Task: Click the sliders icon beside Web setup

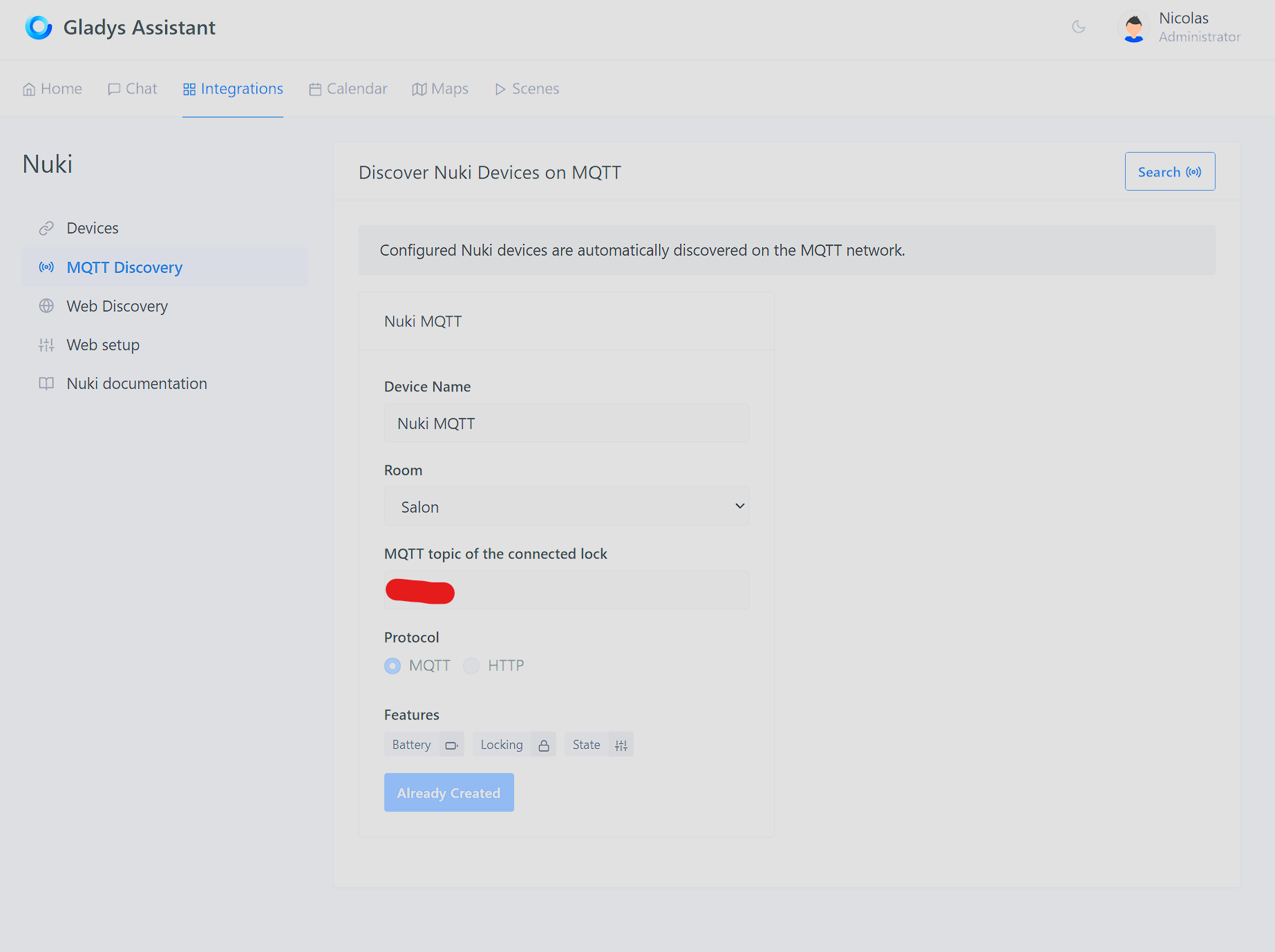Action: point(46,345)
